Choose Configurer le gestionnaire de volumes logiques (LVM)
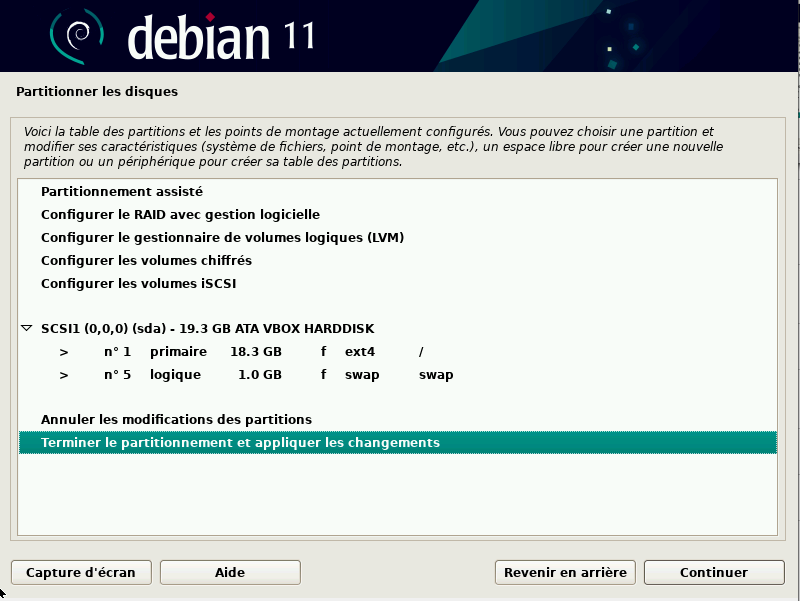 (398, 237)
